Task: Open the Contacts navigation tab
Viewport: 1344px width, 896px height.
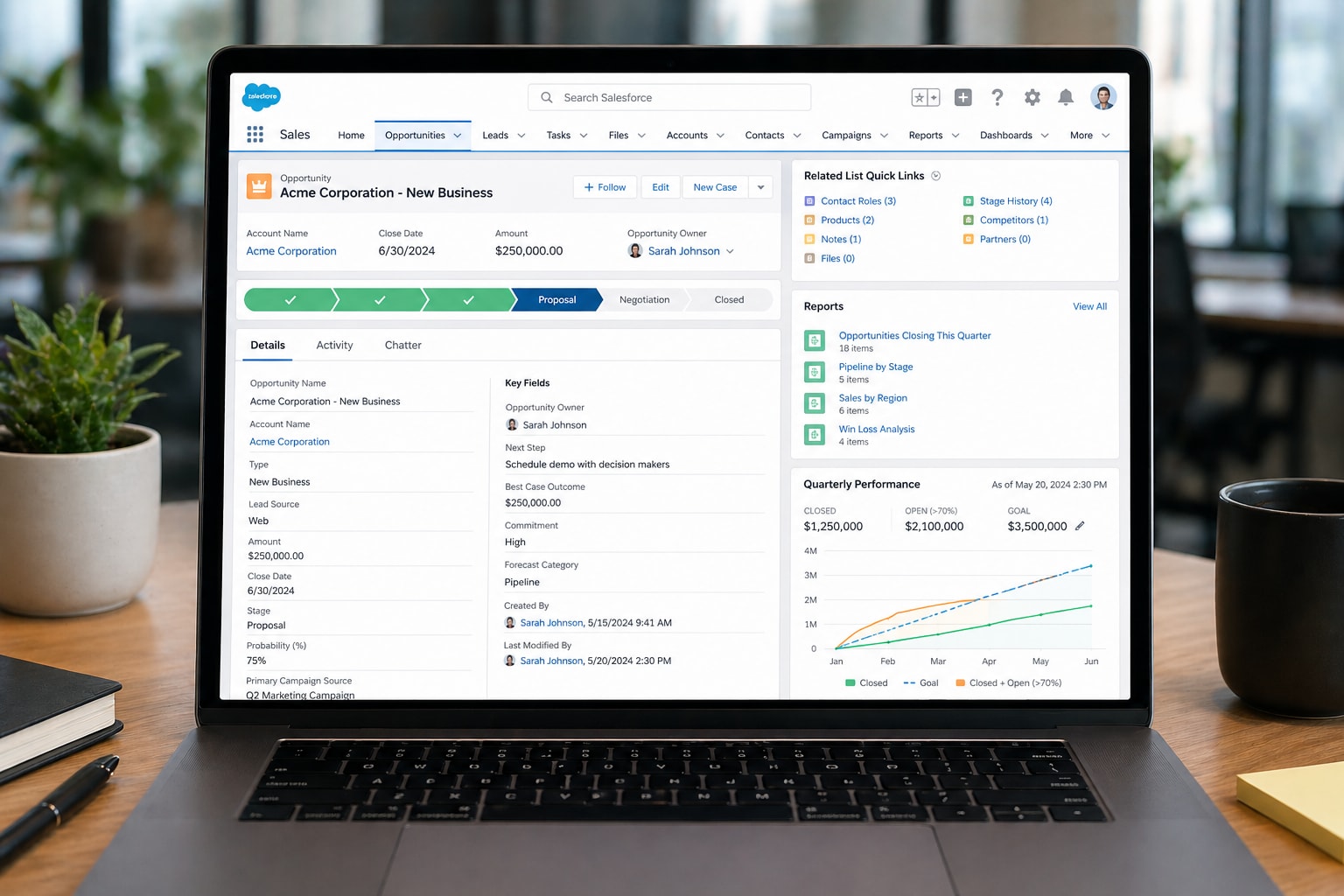Action: click(x=765, y=136)
